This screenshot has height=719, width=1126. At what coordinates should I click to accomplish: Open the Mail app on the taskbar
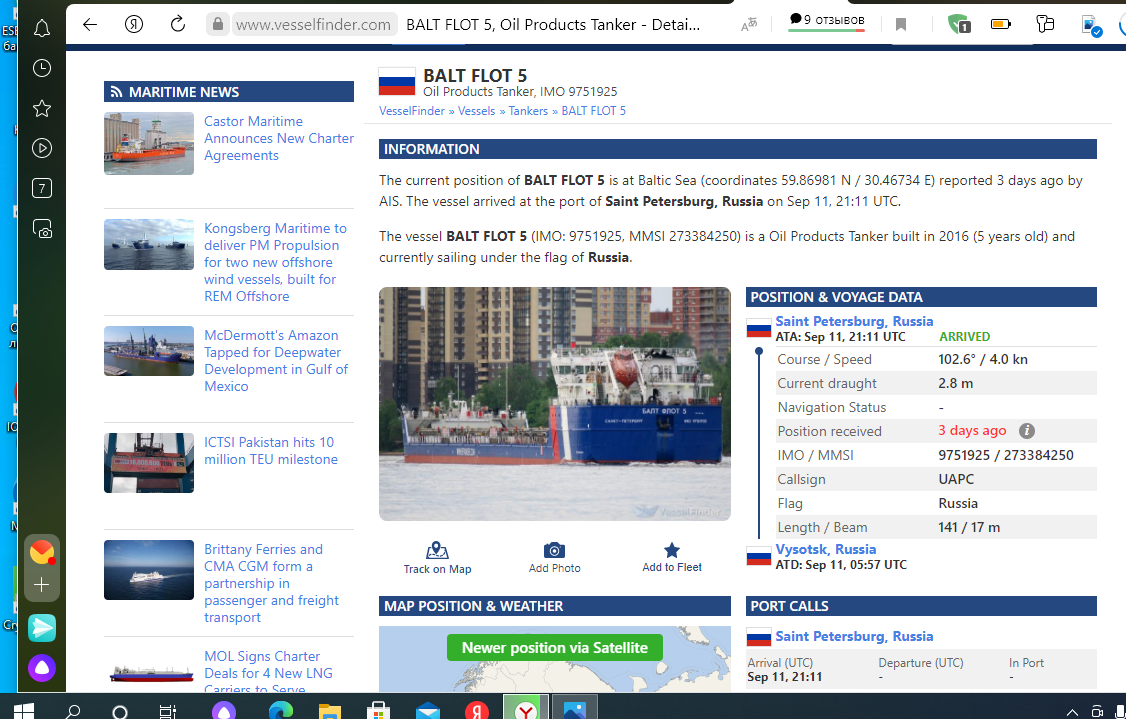coord(427,711)
